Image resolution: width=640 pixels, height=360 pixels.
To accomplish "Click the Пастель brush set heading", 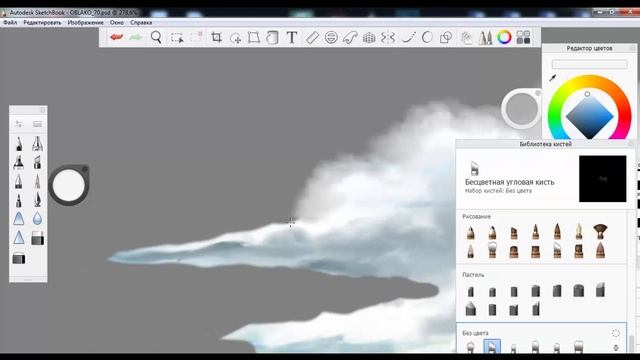I will click(x=473, y=275).
